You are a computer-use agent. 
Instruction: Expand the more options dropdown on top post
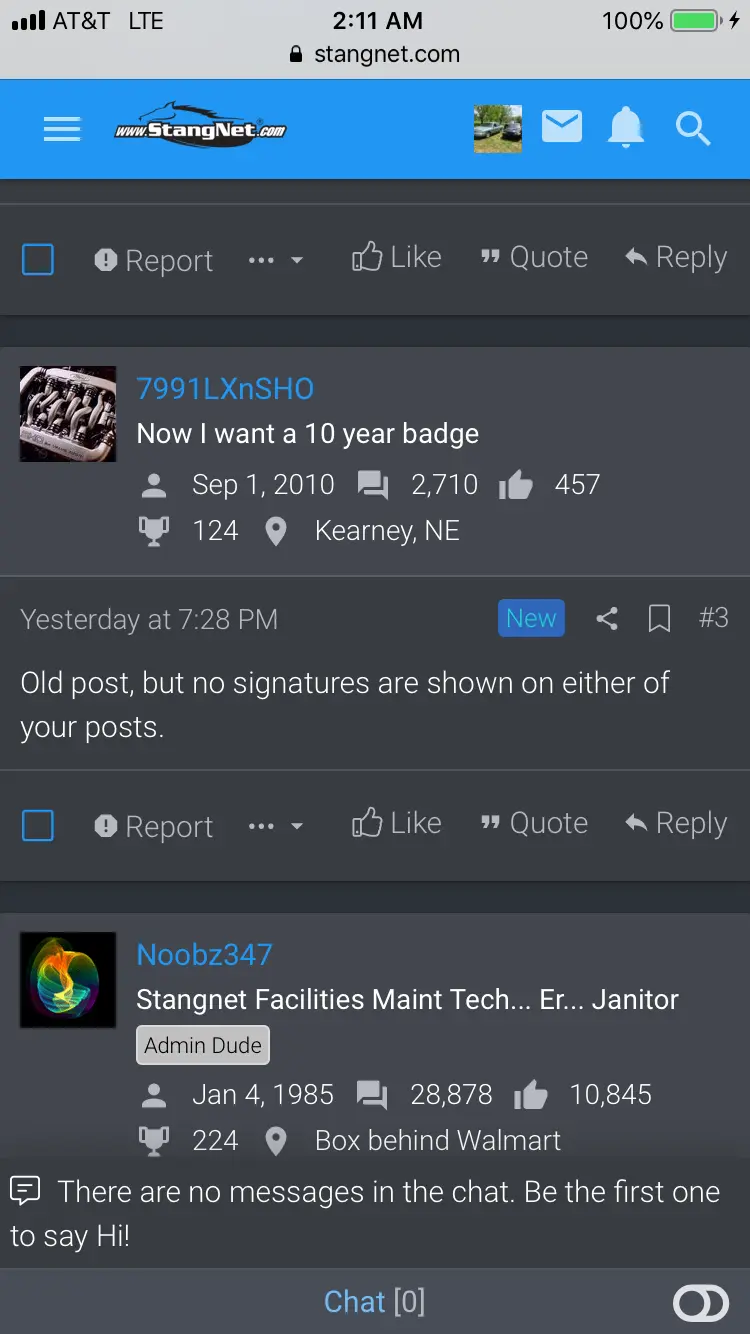tap(276, 260)
